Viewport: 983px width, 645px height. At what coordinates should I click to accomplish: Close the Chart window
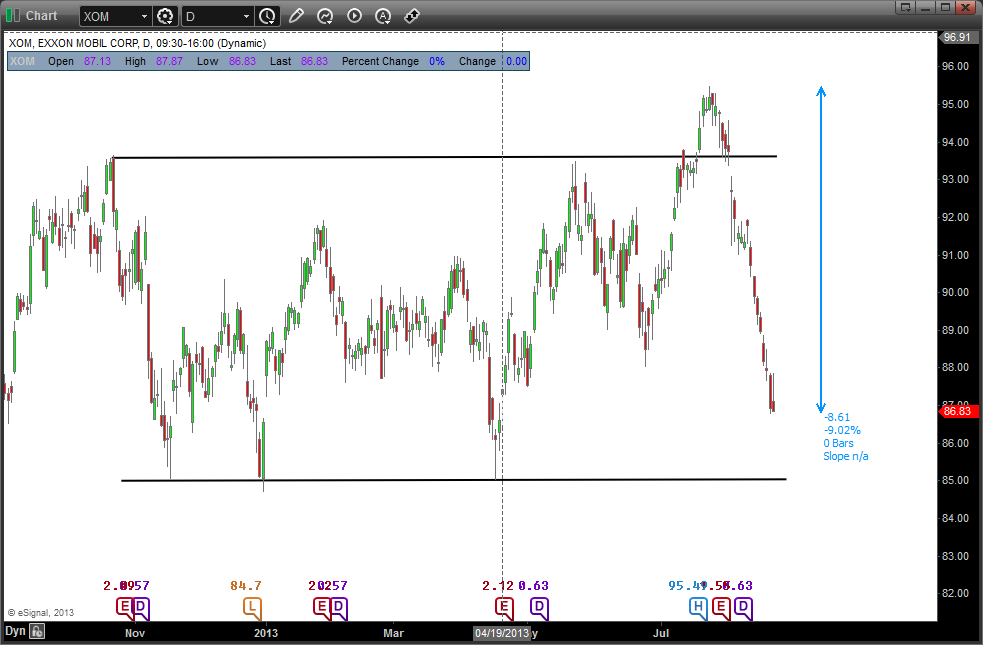[966, 8]
